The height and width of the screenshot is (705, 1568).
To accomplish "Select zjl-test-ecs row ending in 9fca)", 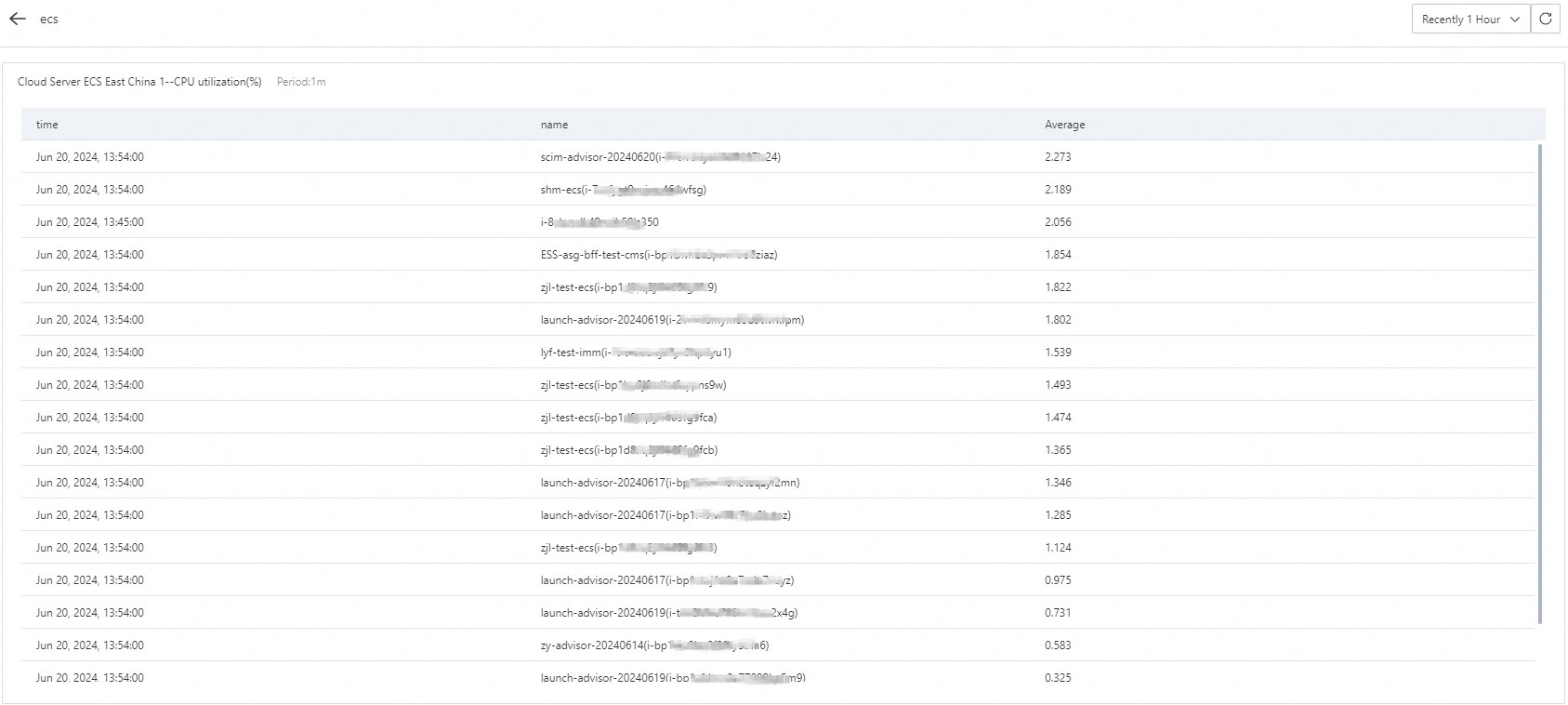I will [x=628, y=418].
